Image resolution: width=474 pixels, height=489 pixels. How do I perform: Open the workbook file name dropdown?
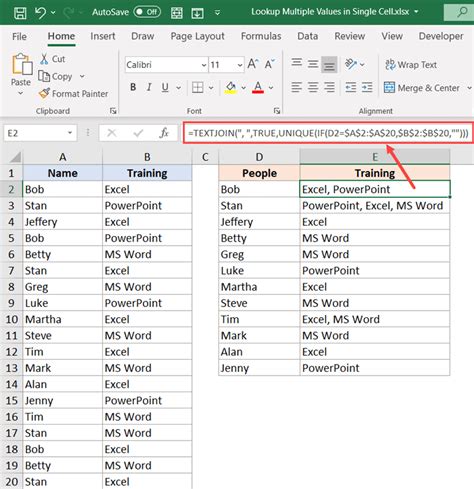[x=416, y=12]
